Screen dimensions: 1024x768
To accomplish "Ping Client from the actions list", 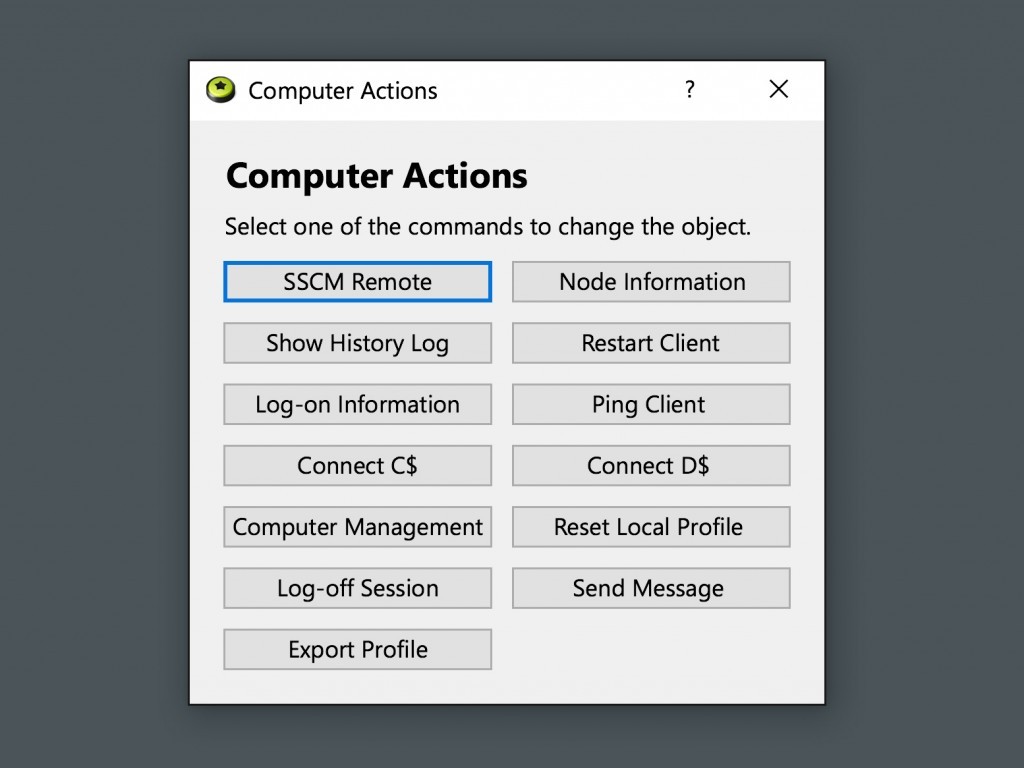I will pos(651,405).
